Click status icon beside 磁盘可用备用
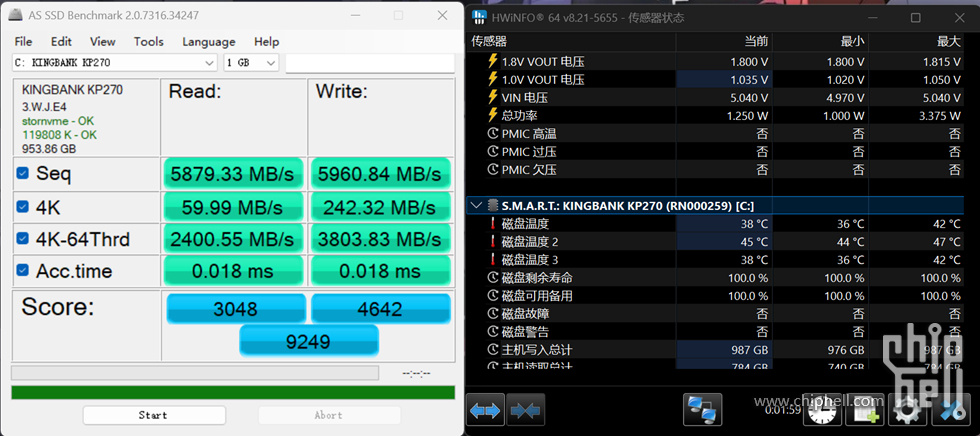 click(x=493, y=296)
